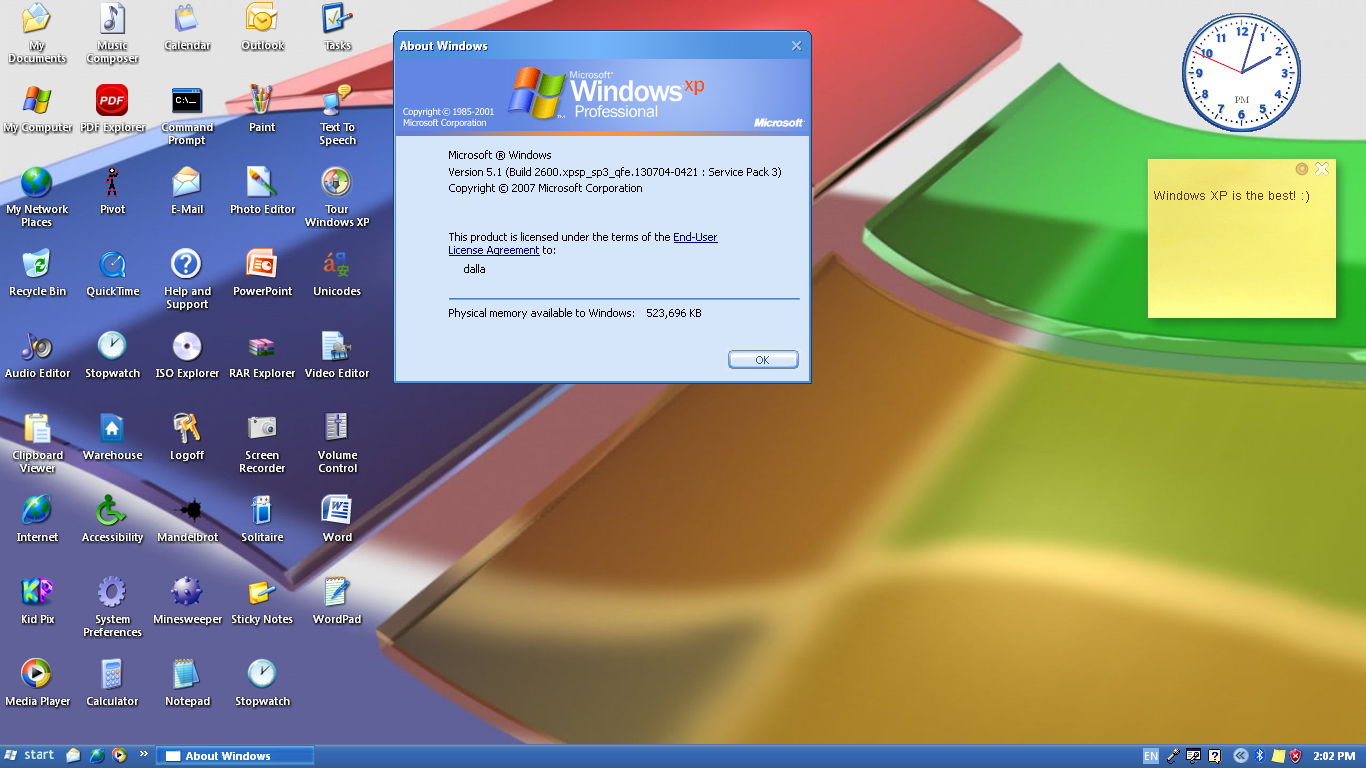Open the Text To Speech icon

(x=337, y=115)
